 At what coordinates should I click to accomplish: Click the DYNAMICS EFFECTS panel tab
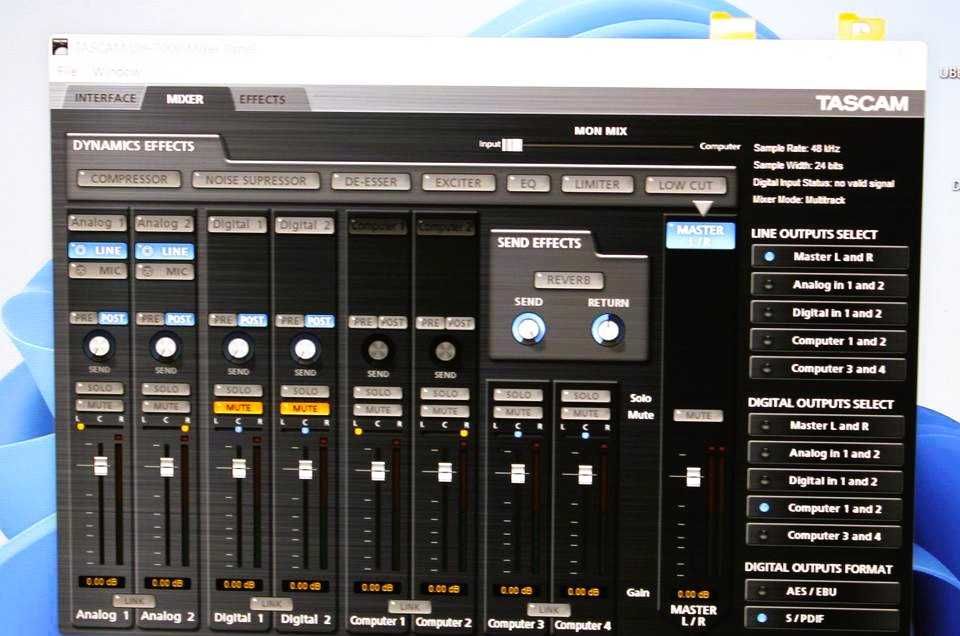pyautogui.click(x=133, y=146)
